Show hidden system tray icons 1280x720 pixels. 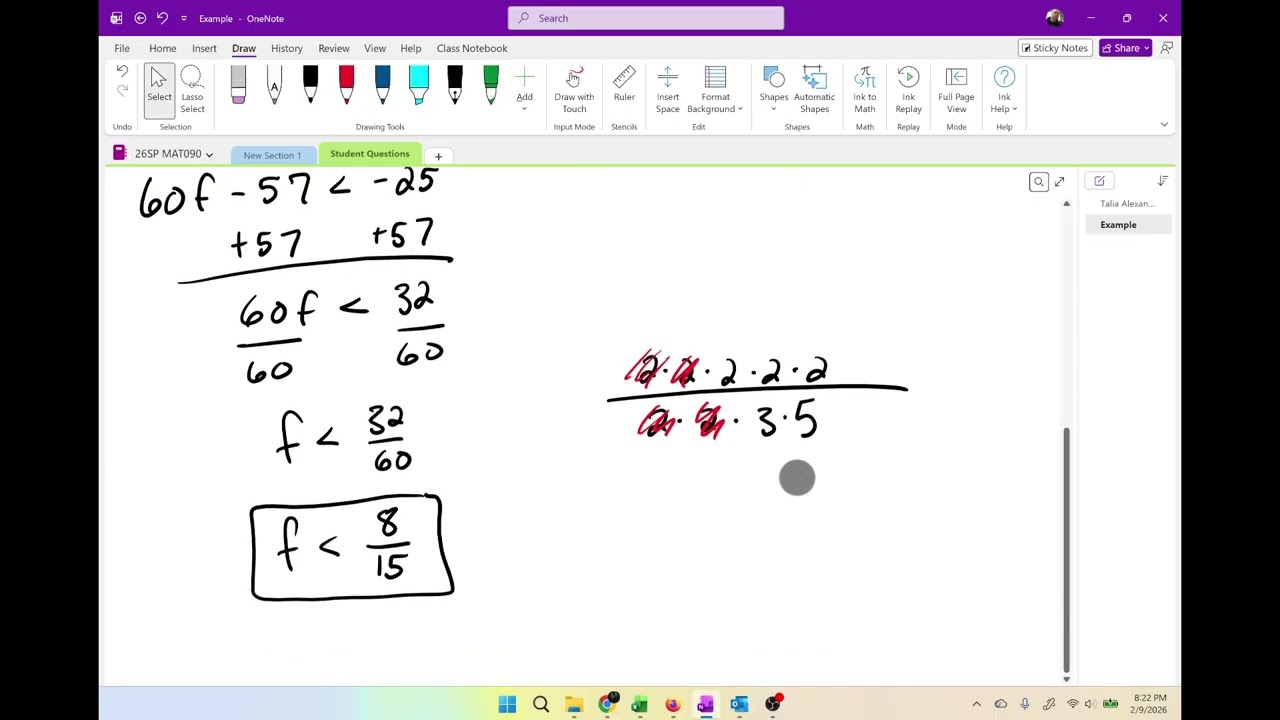977,704
